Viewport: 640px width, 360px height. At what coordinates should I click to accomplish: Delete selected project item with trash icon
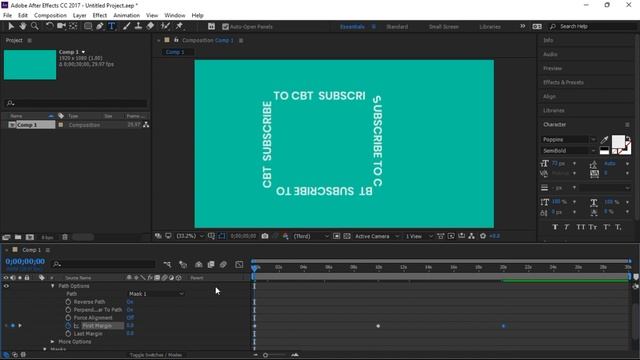[x=64, y=237]
